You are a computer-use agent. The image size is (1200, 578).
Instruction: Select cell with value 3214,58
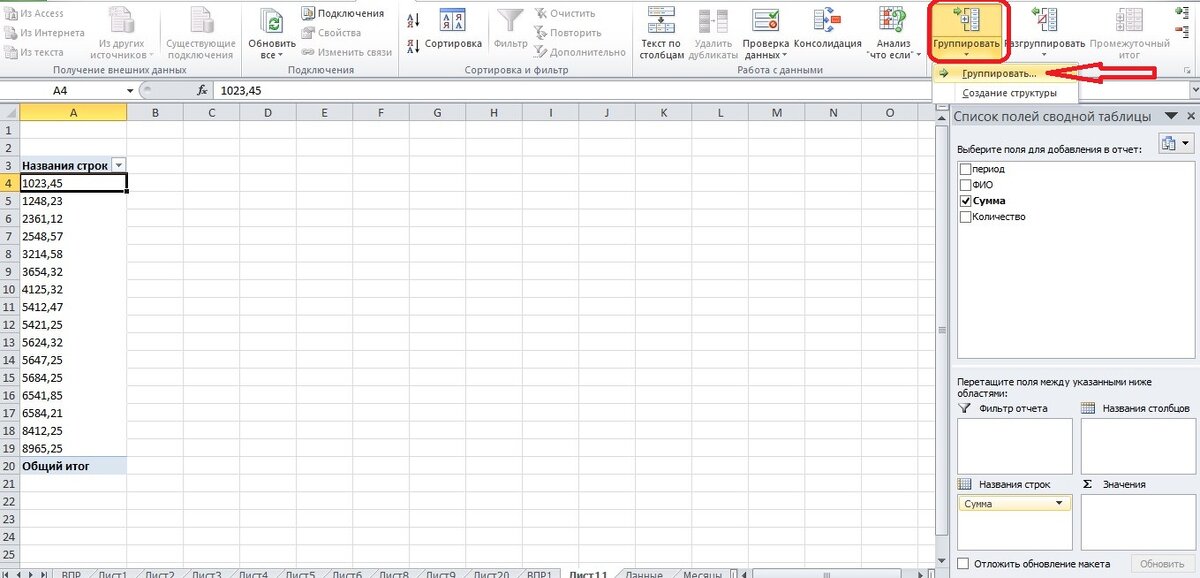(x=73, y=254)
